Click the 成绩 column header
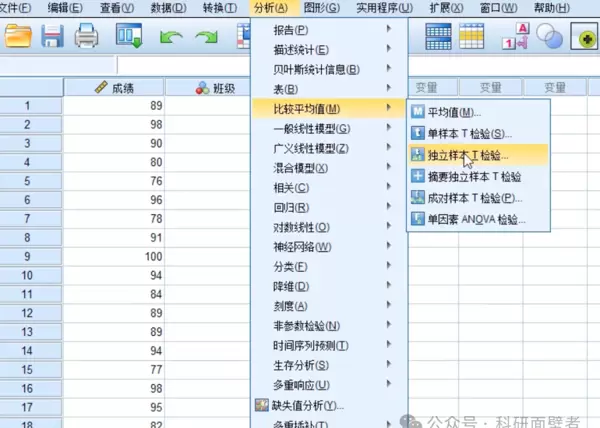 (113, 88)
